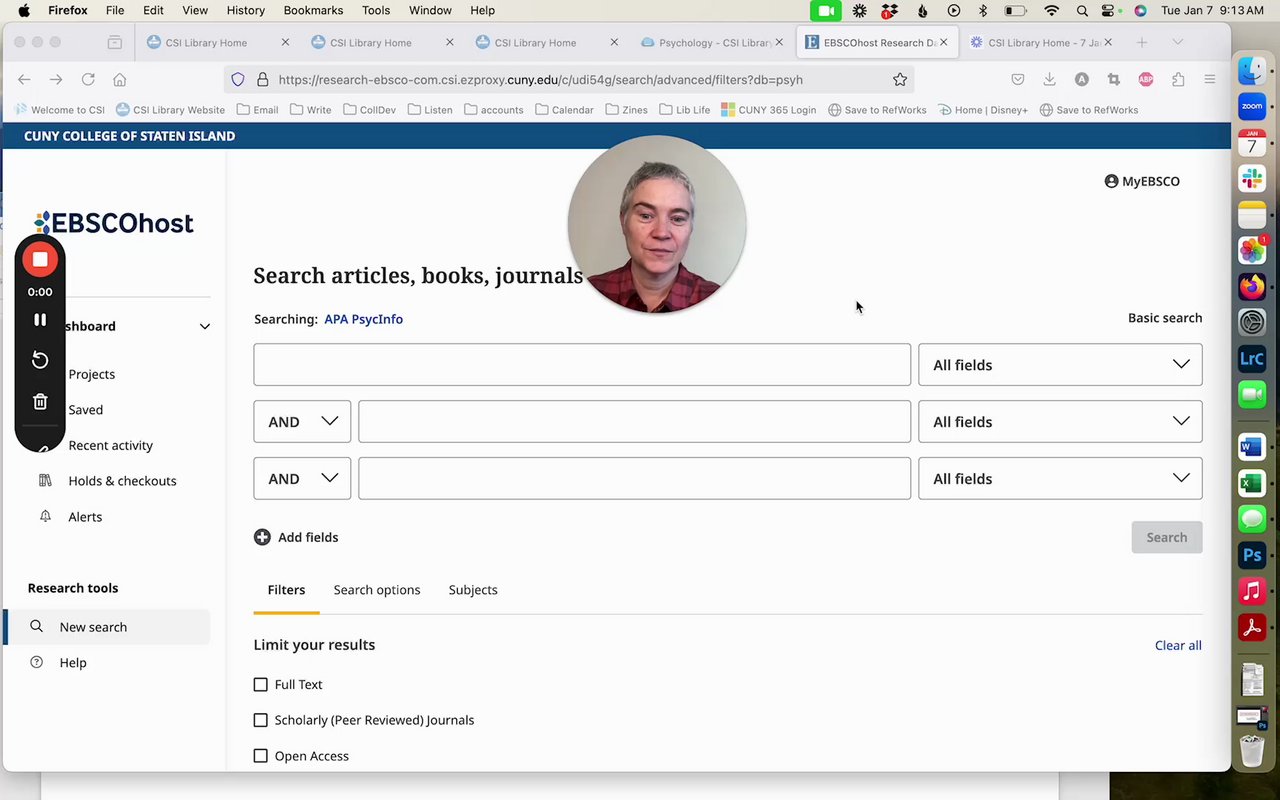Check Scholarly (Peer Reviewed) Journals
The width and height of the screenshot is (1280, 800).
(x=261, y=720)
